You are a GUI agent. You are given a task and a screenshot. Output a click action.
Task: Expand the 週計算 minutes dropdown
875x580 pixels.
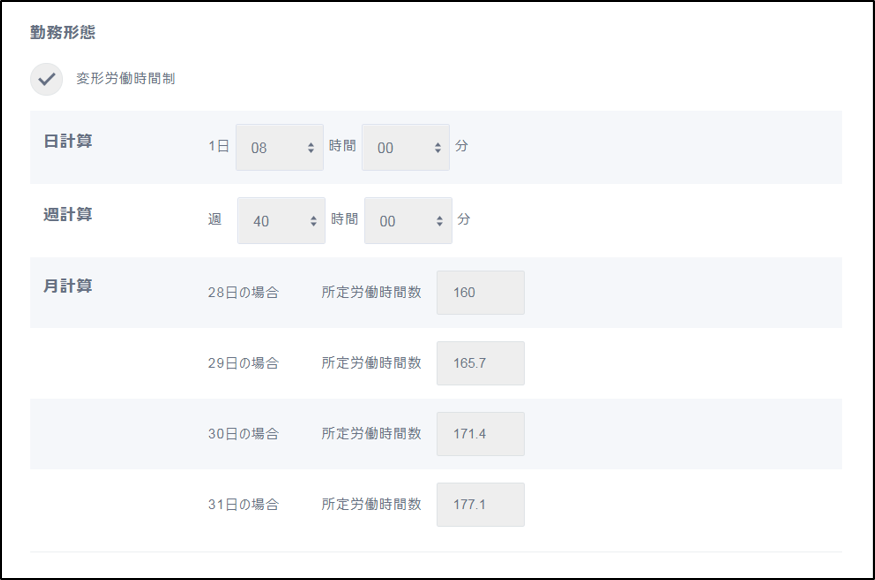point(408,221)
